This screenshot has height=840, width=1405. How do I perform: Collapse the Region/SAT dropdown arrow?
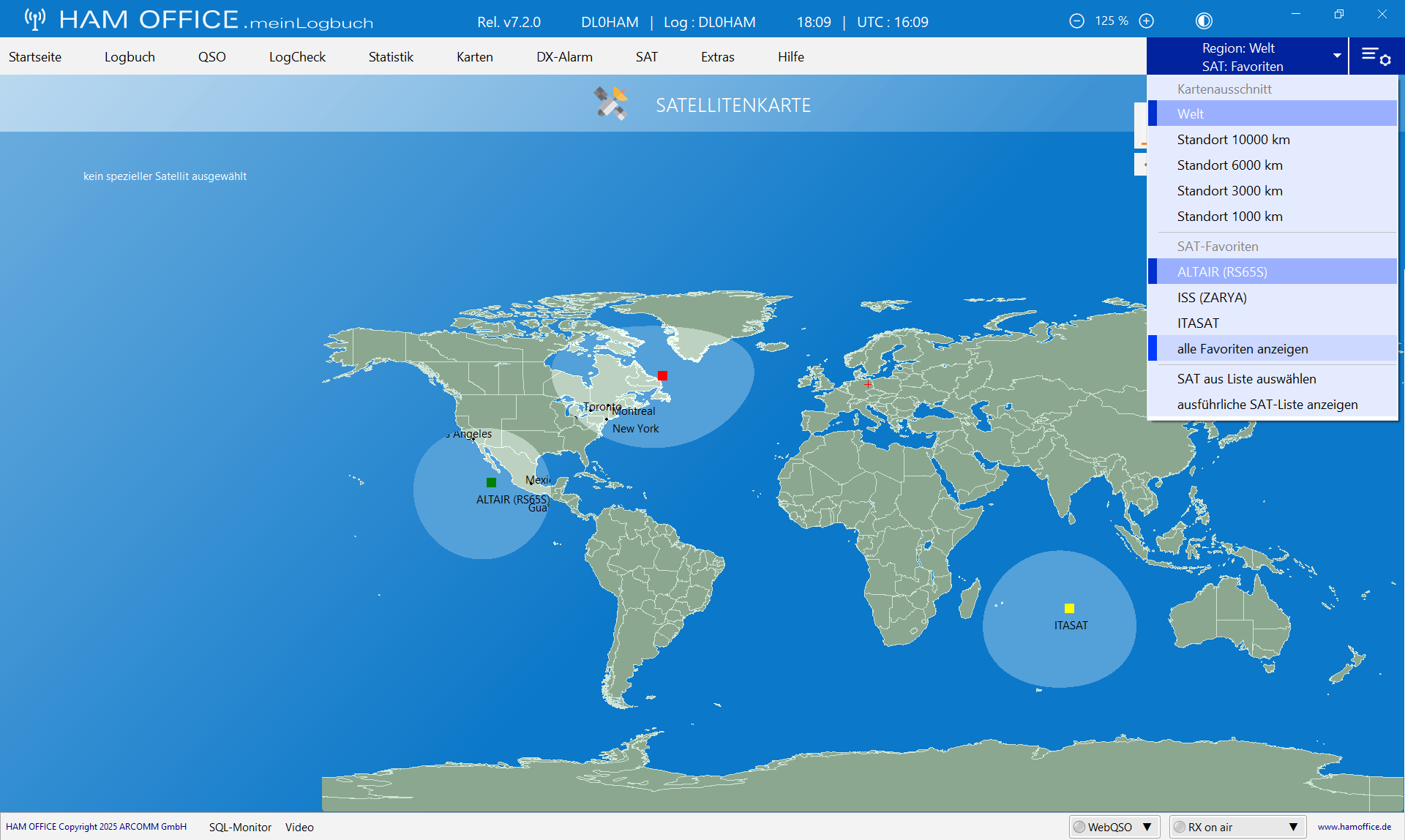(1337, 56)
